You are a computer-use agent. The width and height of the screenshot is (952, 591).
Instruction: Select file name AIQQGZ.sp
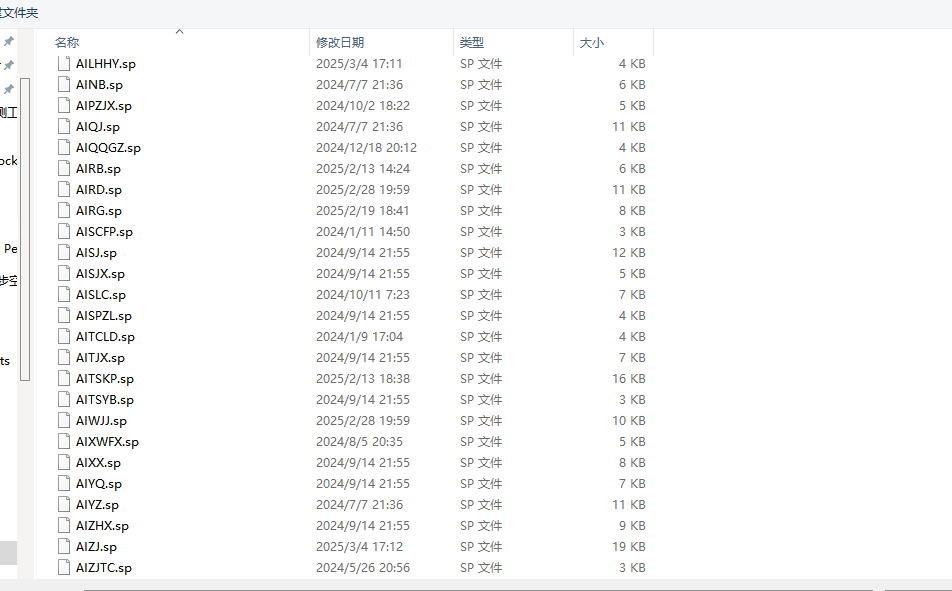click(x=108, y=148)
